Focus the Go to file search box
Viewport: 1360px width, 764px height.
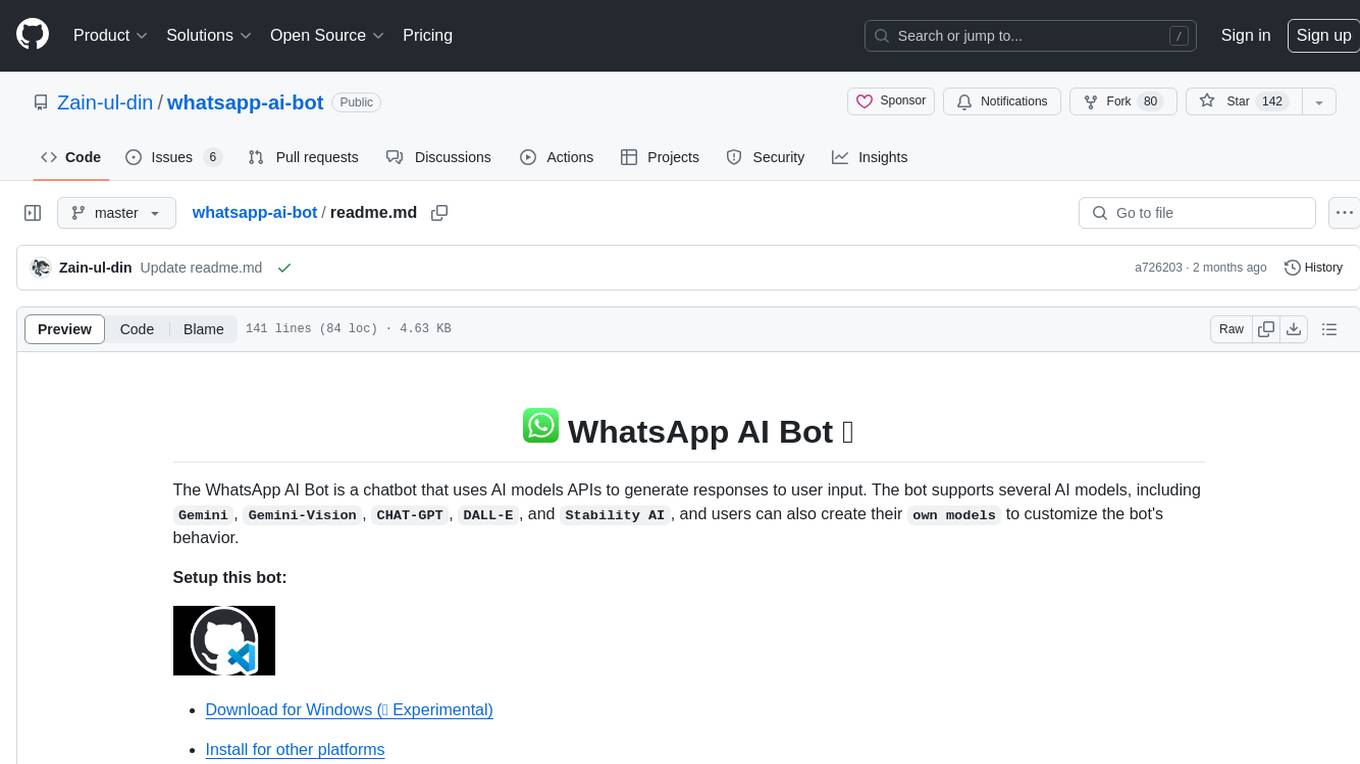[1197, 213]
